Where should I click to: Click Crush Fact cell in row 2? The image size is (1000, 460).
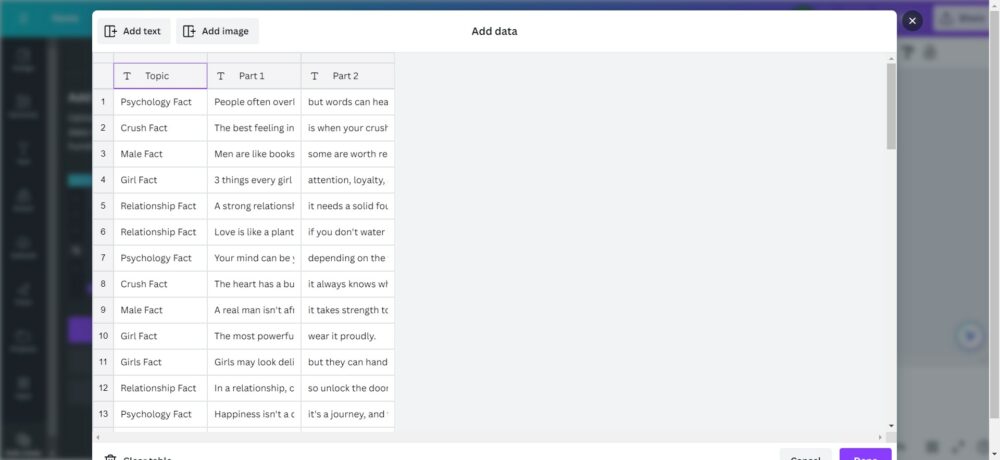[x=160, y=128]
